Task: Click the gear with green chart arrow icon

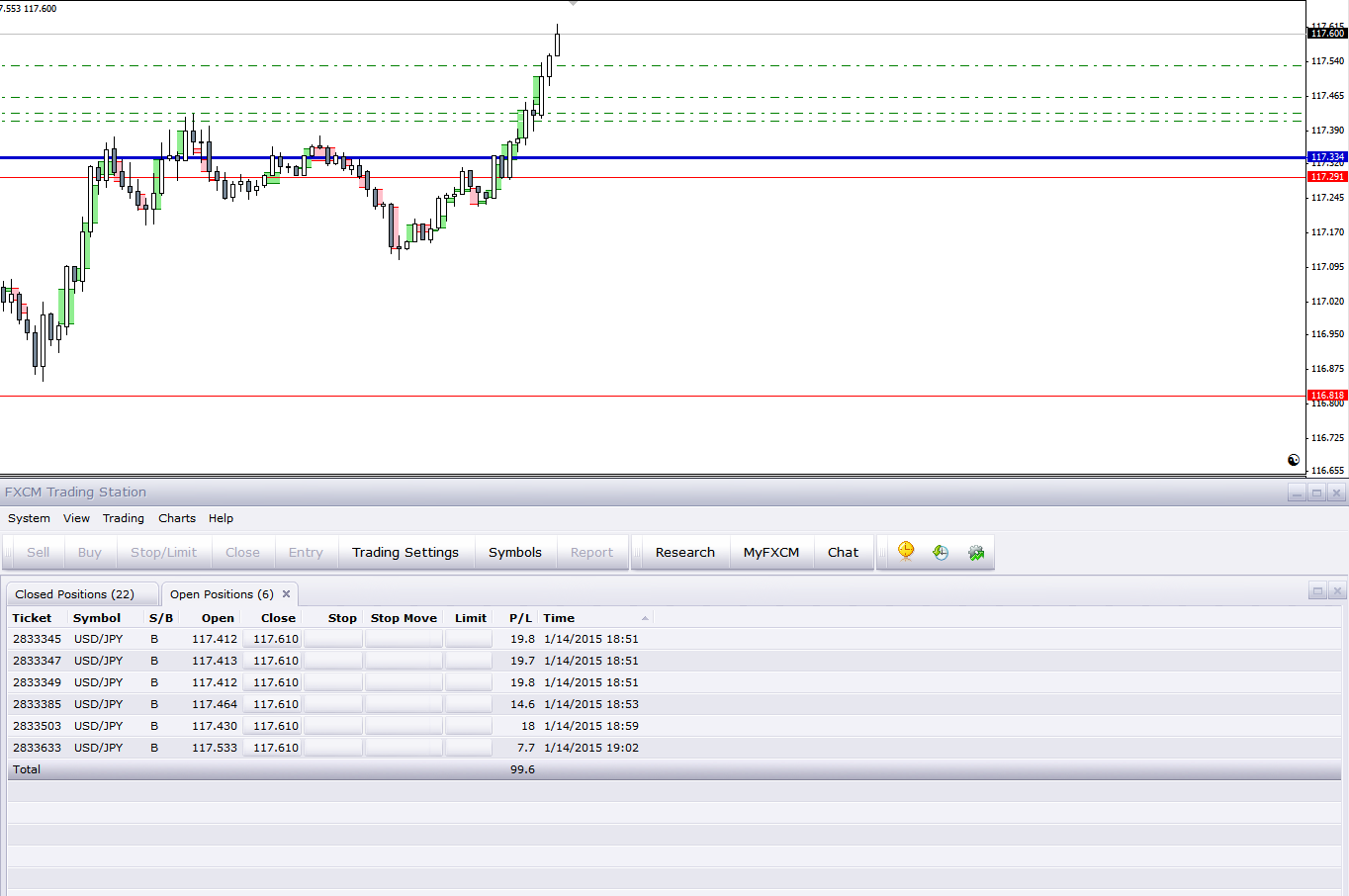Action: click(x=976, y=553)
